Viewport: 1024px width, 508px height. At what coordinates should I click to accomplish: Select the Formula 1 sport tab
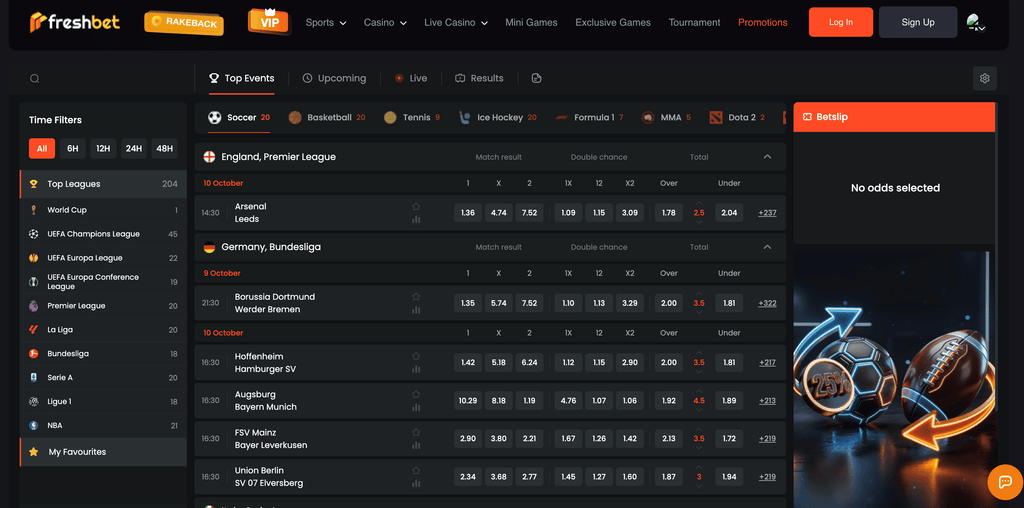pyautogui.click(x=589, y=118)
